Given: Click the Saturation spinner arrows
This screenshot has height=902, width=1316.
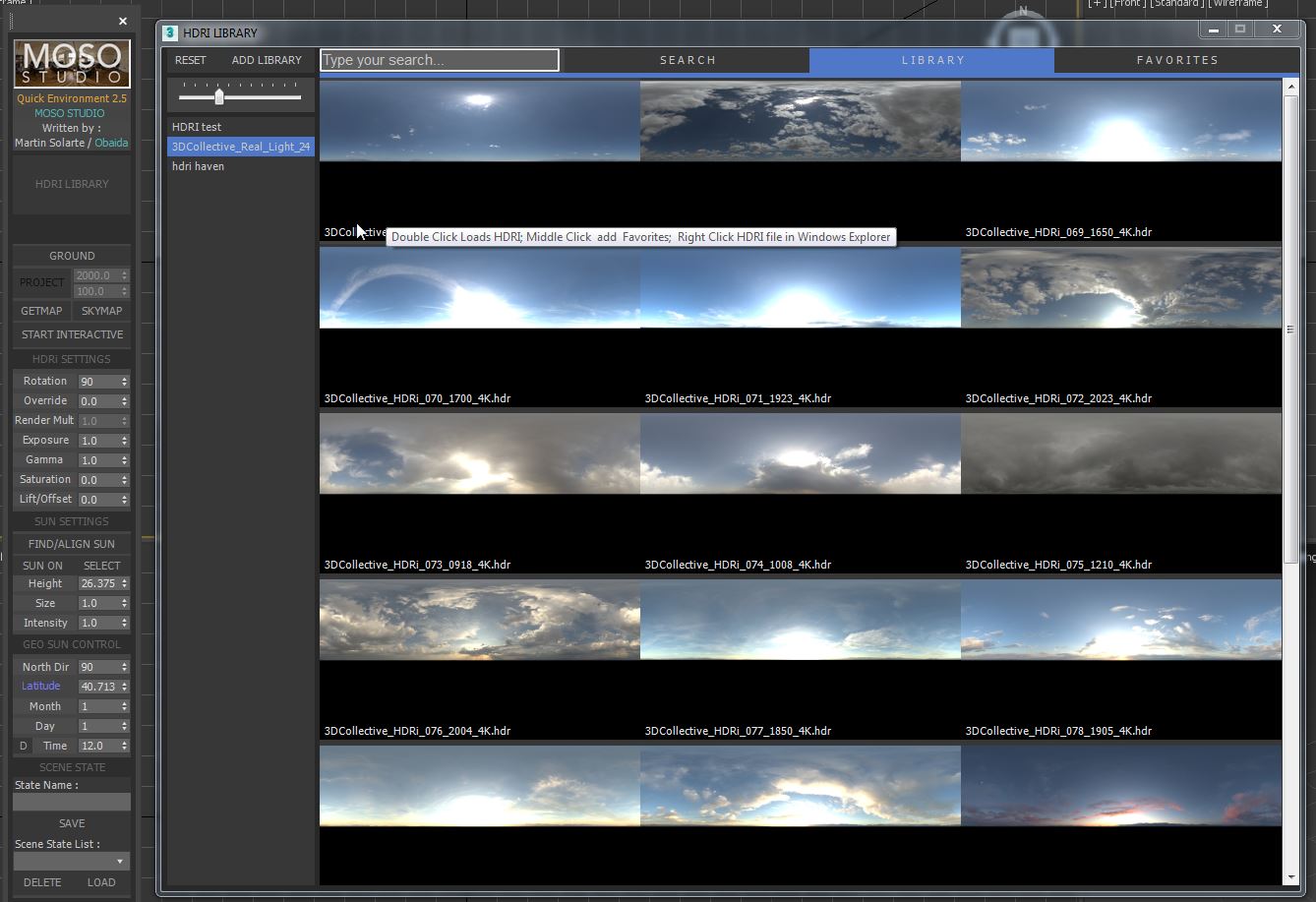Looking at the screenshot, I should pos(124,480).
